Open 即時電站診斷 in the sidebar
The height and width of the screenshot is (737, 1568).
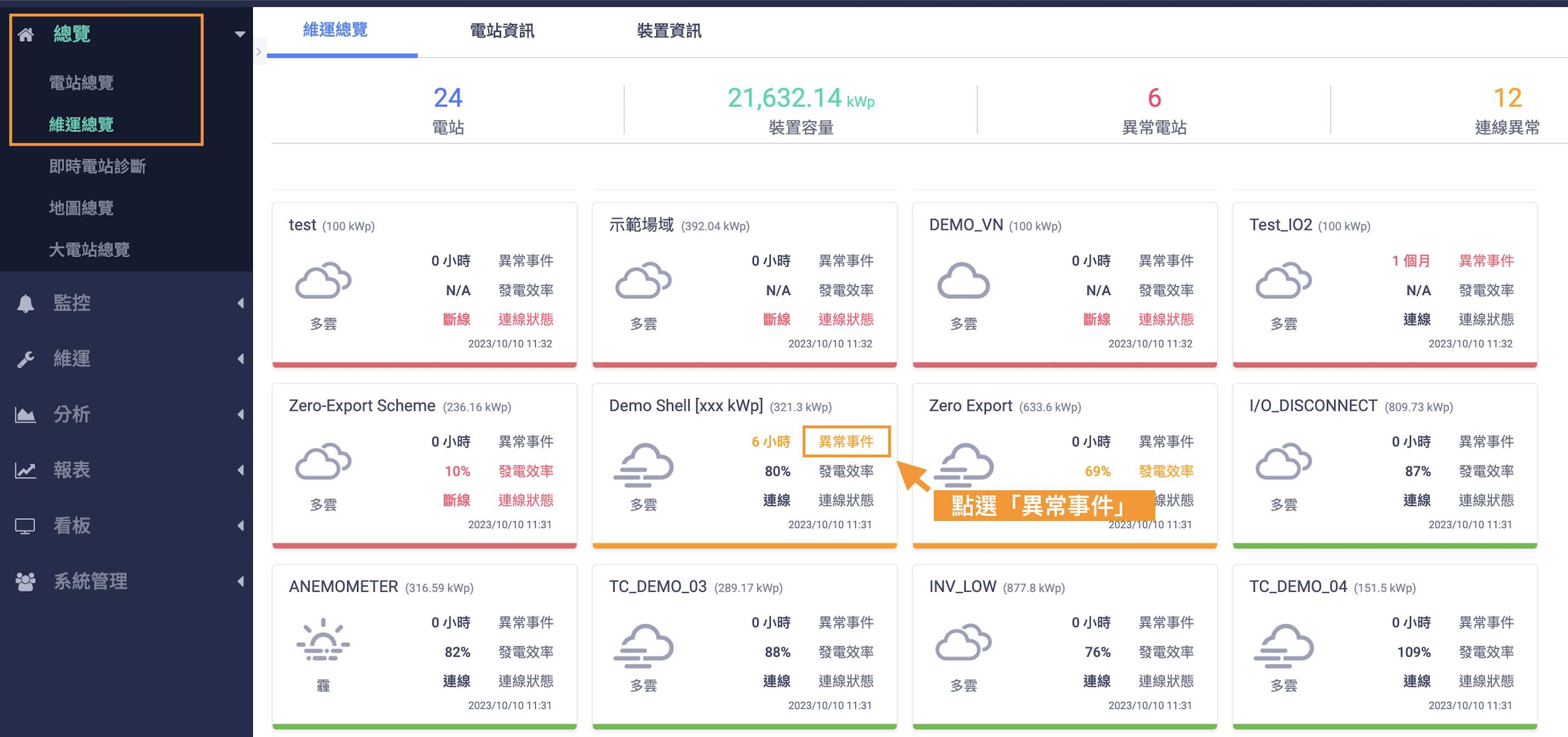98,166
